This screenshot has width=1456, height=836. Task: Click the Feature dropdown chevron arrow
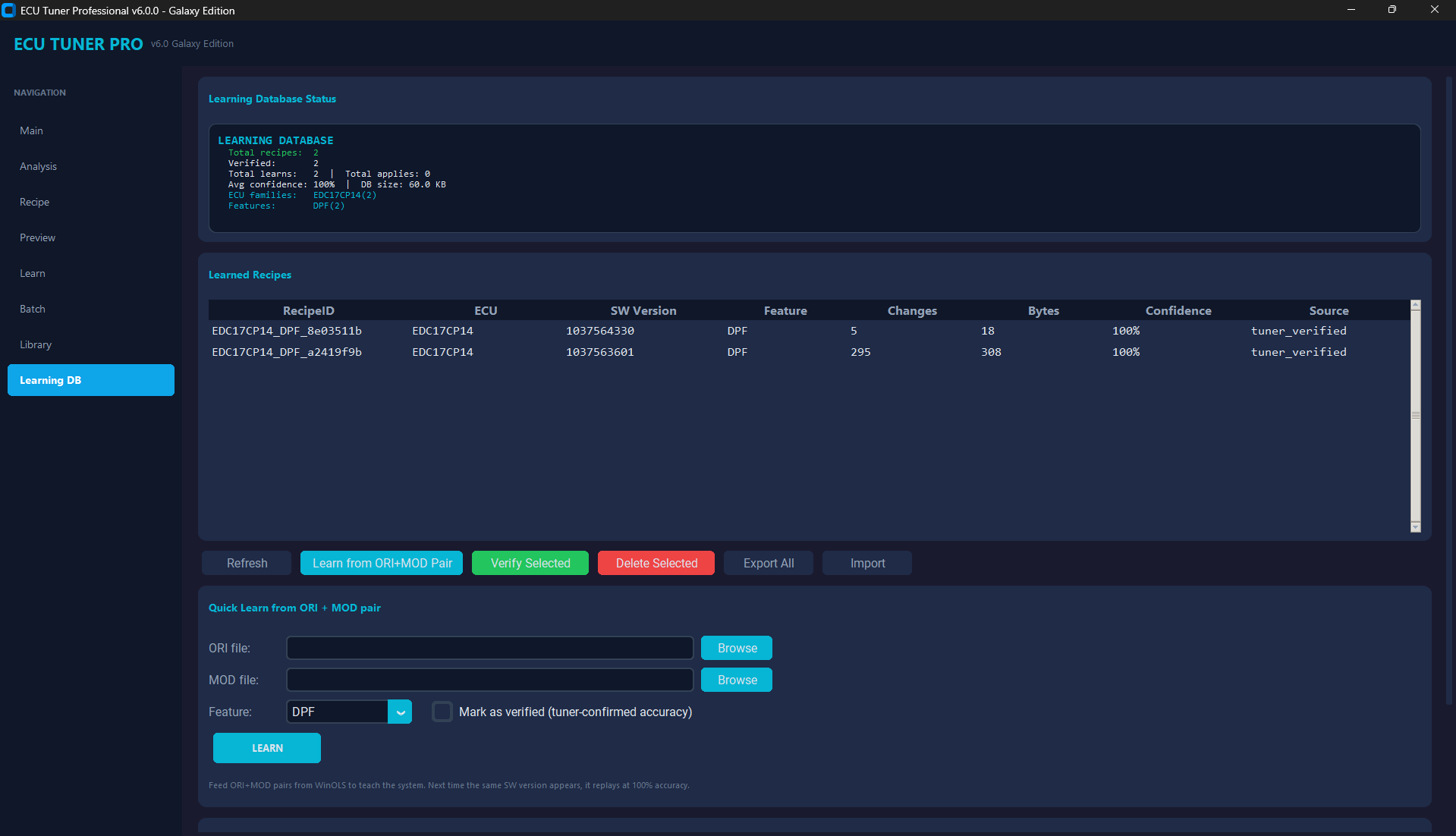point(400,712)
